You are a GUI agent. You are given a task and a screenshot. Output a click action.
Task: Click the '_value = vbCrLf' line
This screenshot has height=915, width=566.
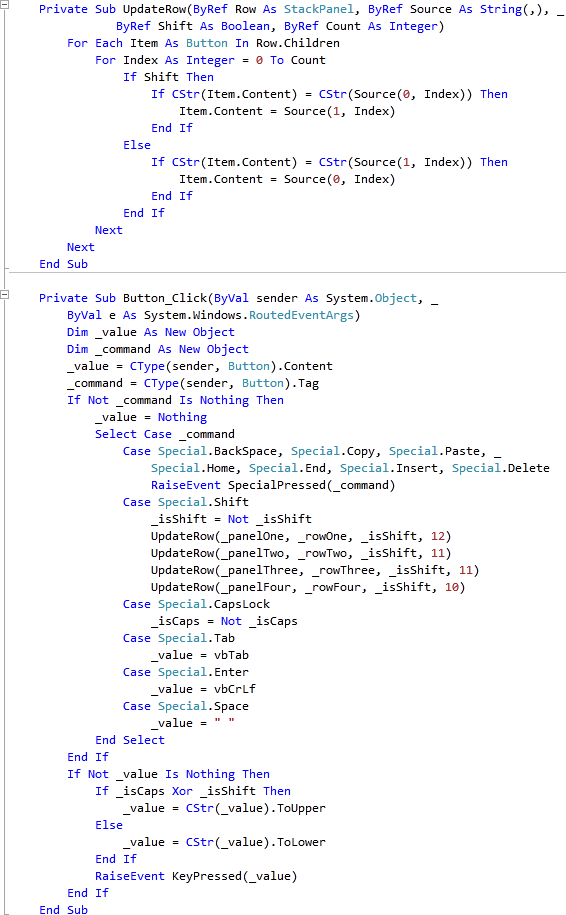[x=203, y=689]
